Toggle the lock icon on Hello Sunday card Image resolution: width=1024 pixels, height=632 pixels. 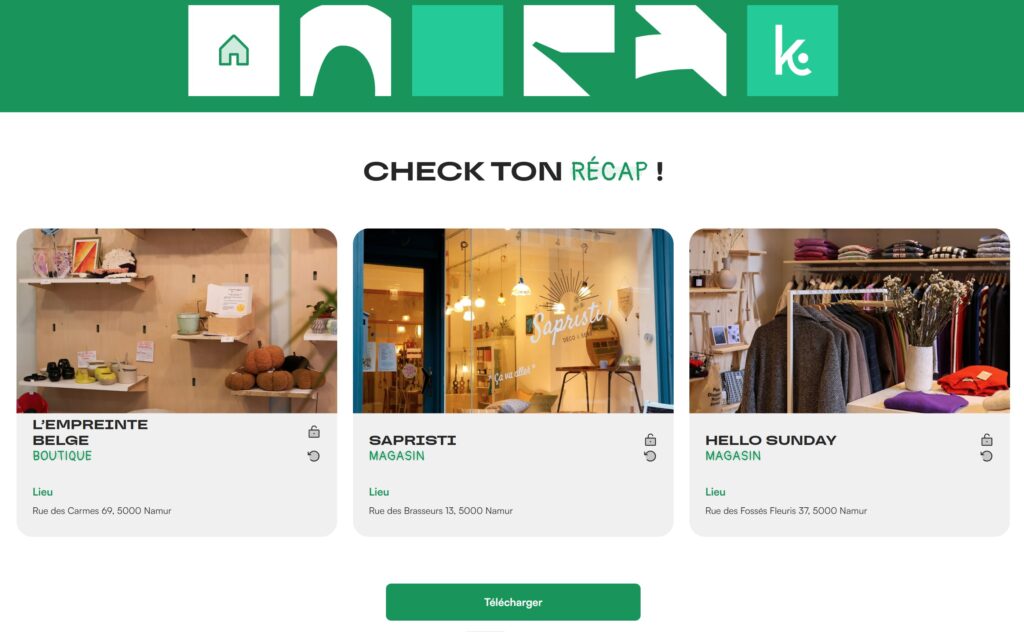pos(987,440)
